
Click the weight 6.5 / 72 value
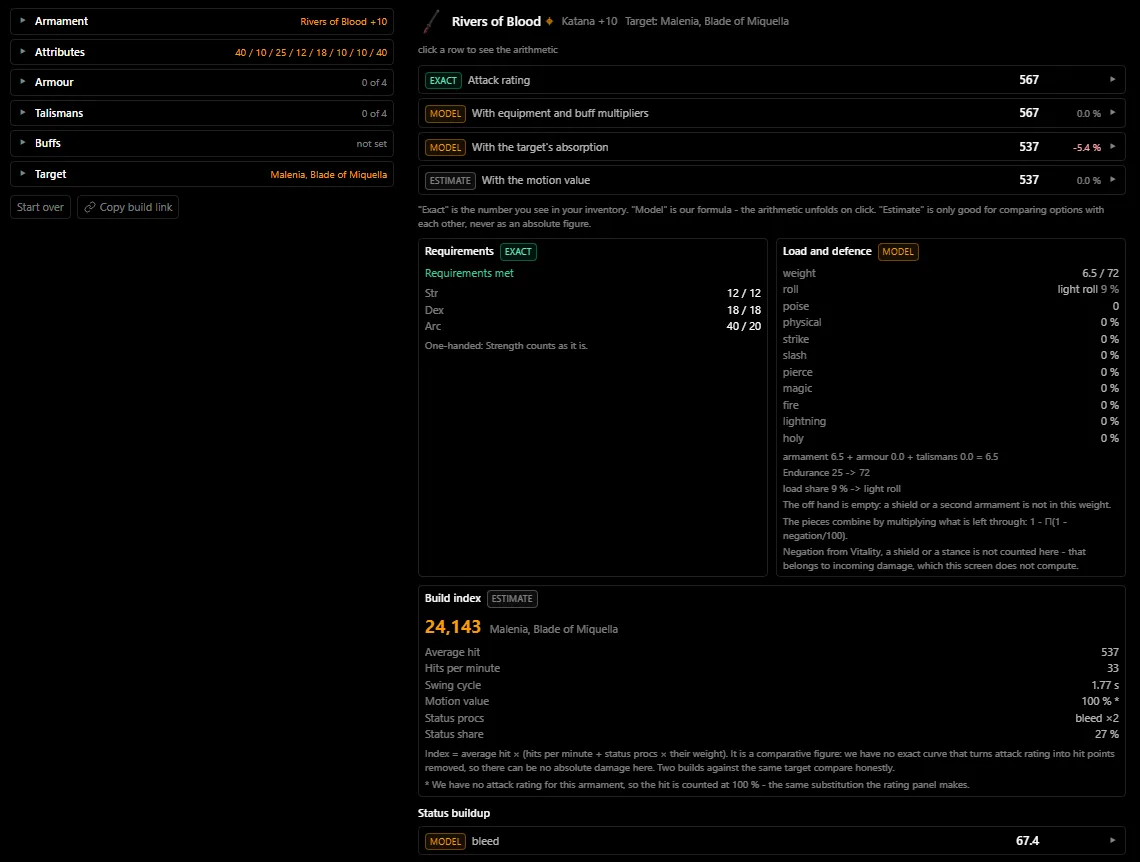(x=1101, y=273)
